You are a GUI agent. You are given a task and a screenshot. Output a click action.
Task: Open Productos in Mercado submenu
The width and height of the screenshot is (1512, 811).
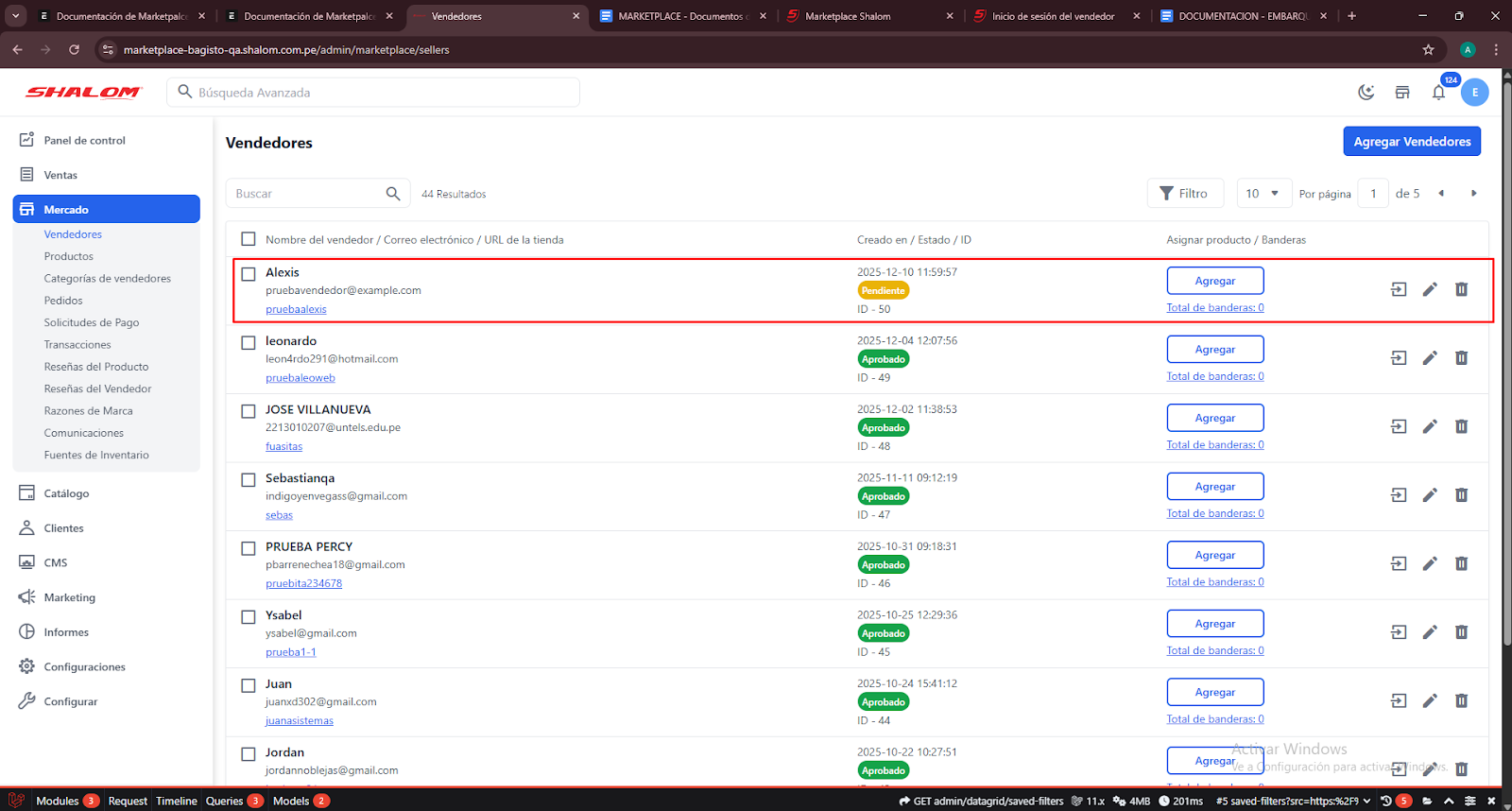(69, 256)
